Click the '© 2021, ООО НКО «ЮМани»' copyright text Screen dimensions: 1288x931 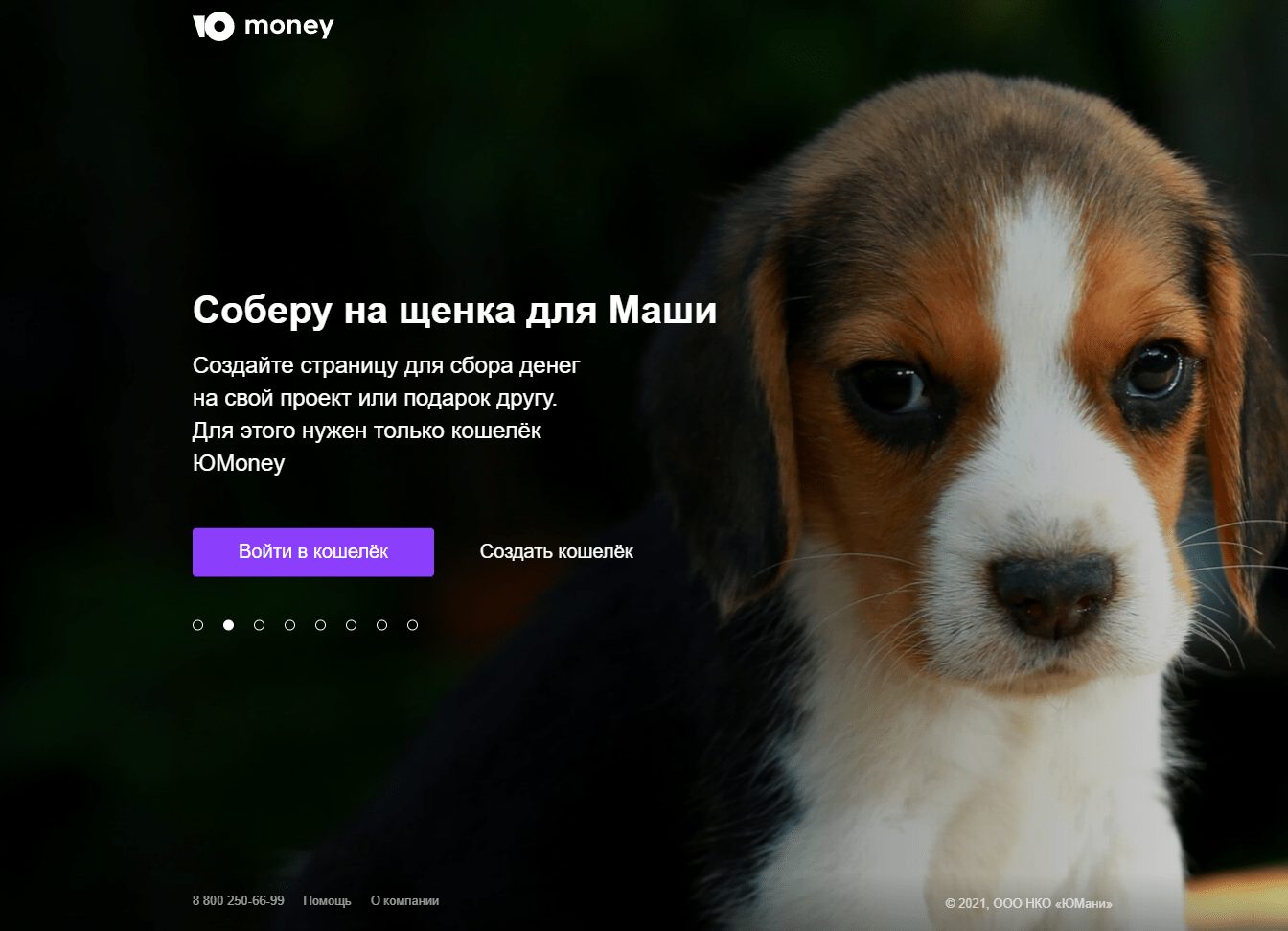click(x=1029, y=903)
